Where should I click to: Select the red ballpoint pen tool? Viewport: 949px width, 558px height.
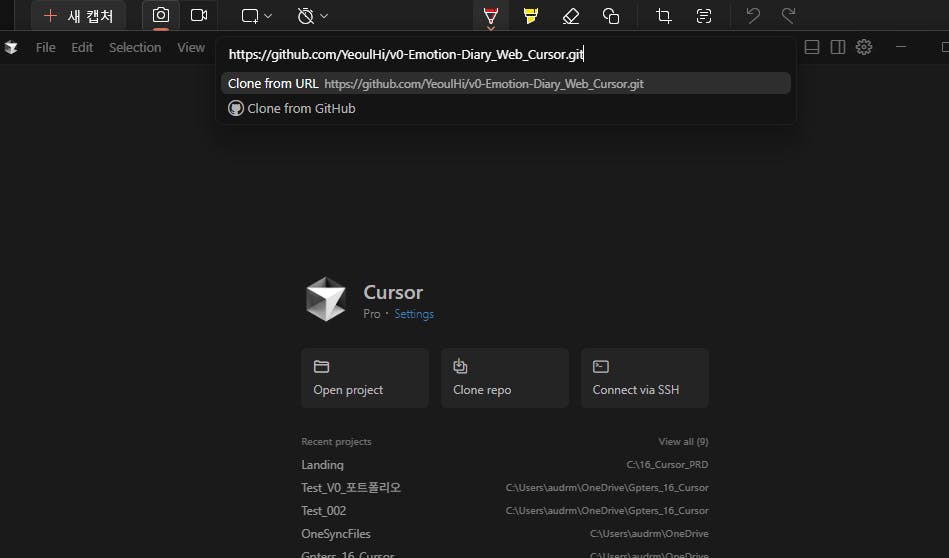[491, 16]
